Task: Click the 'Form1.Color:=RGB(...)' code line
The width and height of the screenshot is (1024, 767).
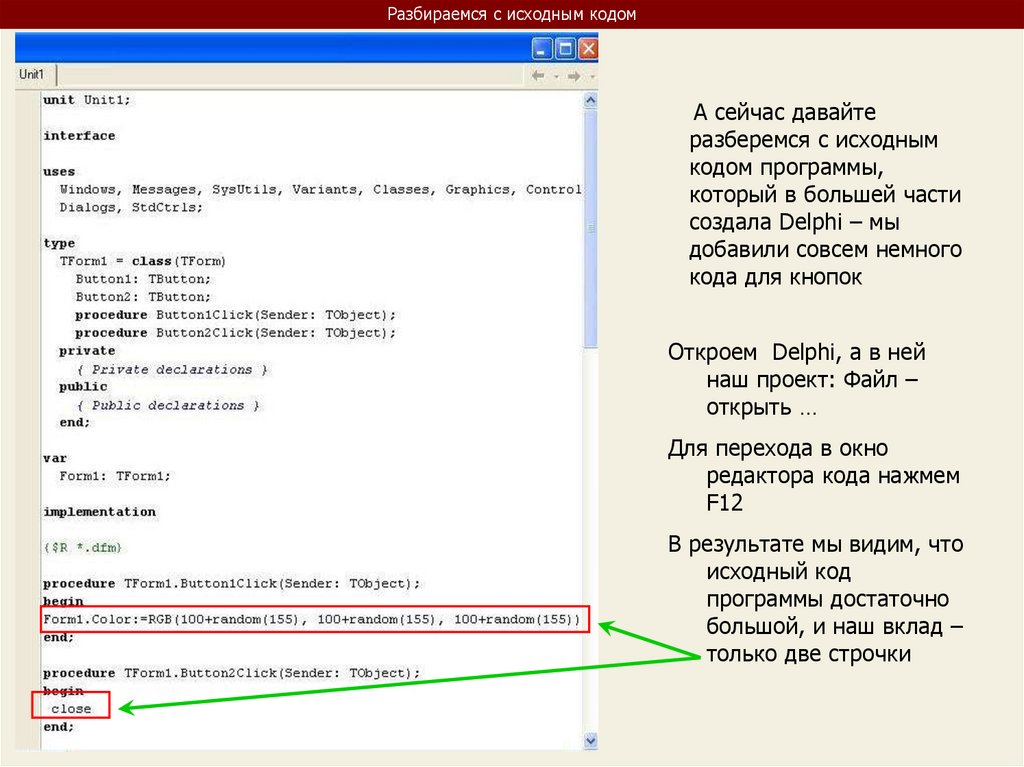Action: [312, 619]
